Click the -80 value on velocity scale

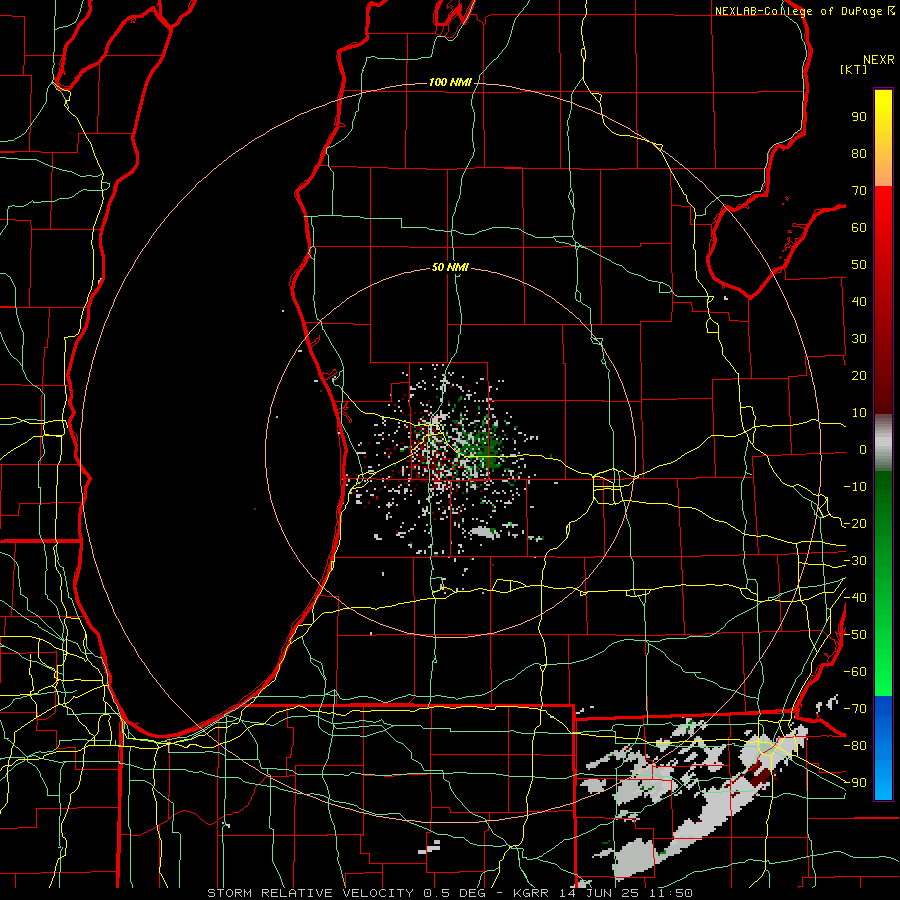coord(855,746)
